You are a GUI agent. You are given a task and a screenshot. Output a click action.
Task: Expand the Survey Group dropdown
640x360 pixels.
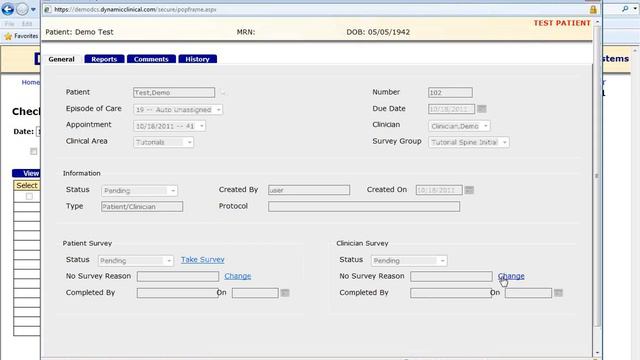(504, 142)
